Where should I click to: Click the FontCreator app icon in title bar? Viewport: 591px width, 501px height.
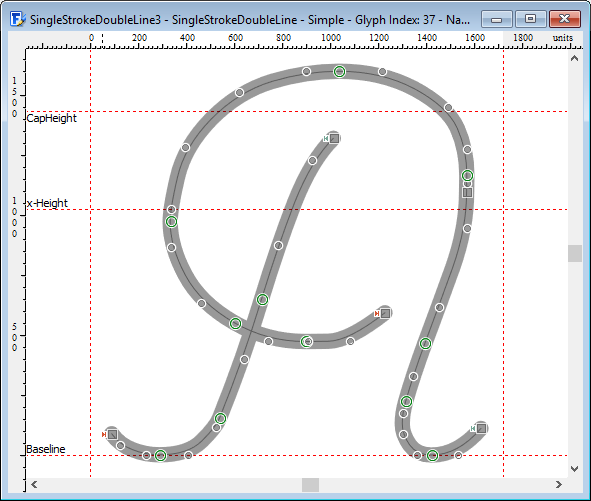click(x=17, y=19)
